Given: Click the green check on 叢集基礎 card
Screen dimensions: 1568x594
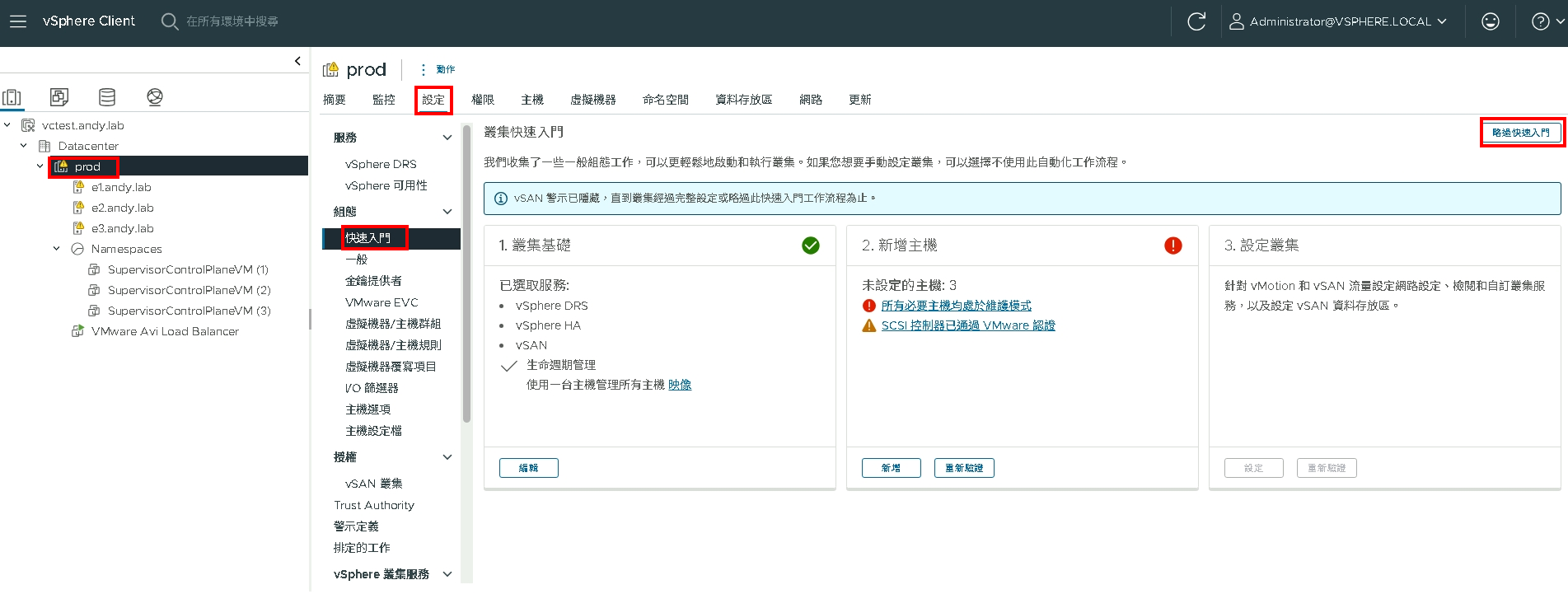Looking at the screenshot, I should (x=811, y=246).
